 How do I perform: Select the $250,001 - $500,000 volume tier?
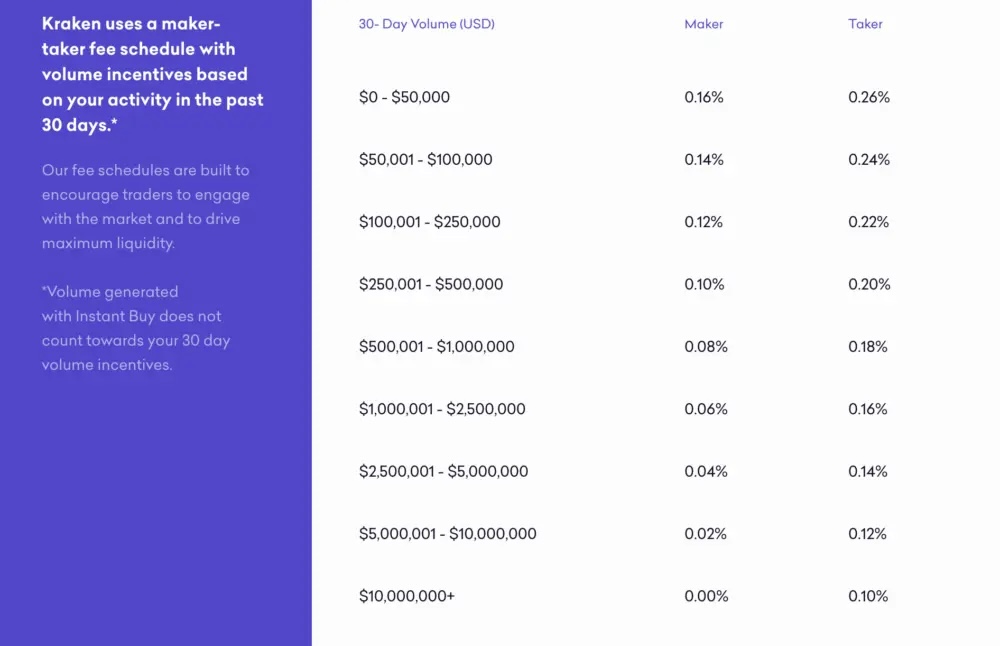pyautogui.click(x=431, y=284)
